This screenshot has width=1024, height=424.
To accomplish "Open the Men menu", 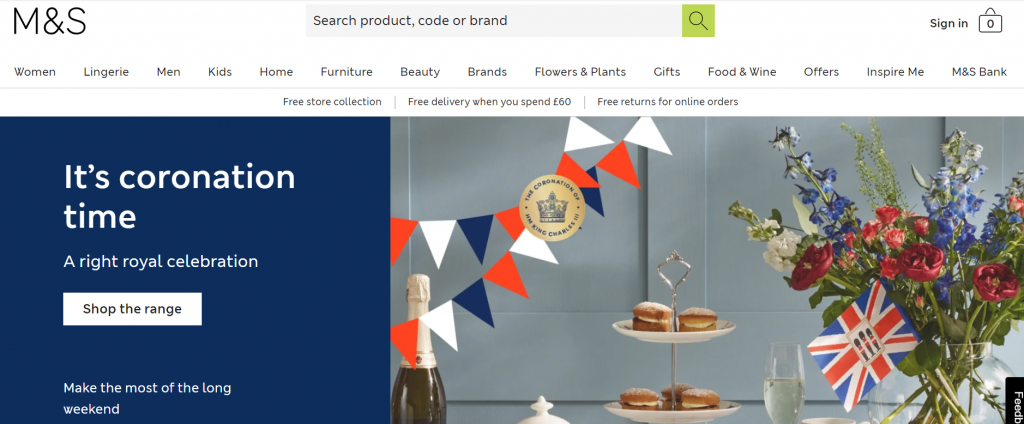I will (x=168, y=72).
